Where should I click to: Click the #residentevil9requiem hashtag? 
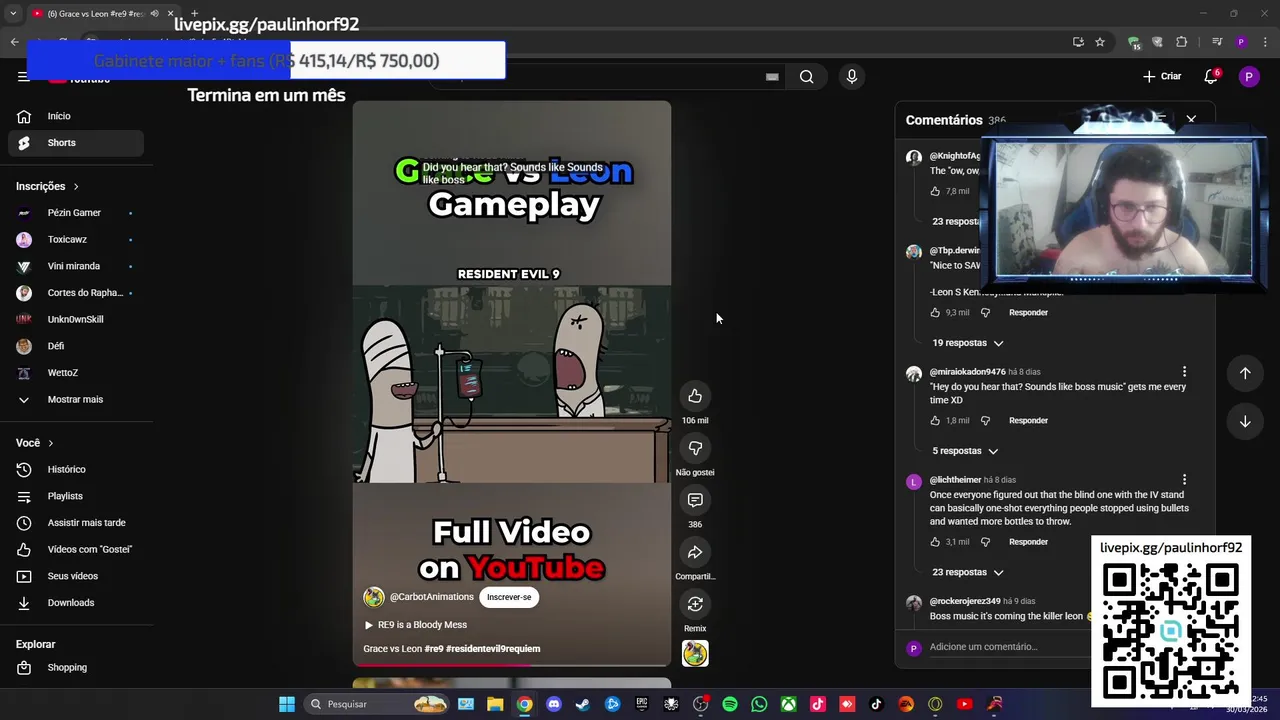tap(493, 649)
